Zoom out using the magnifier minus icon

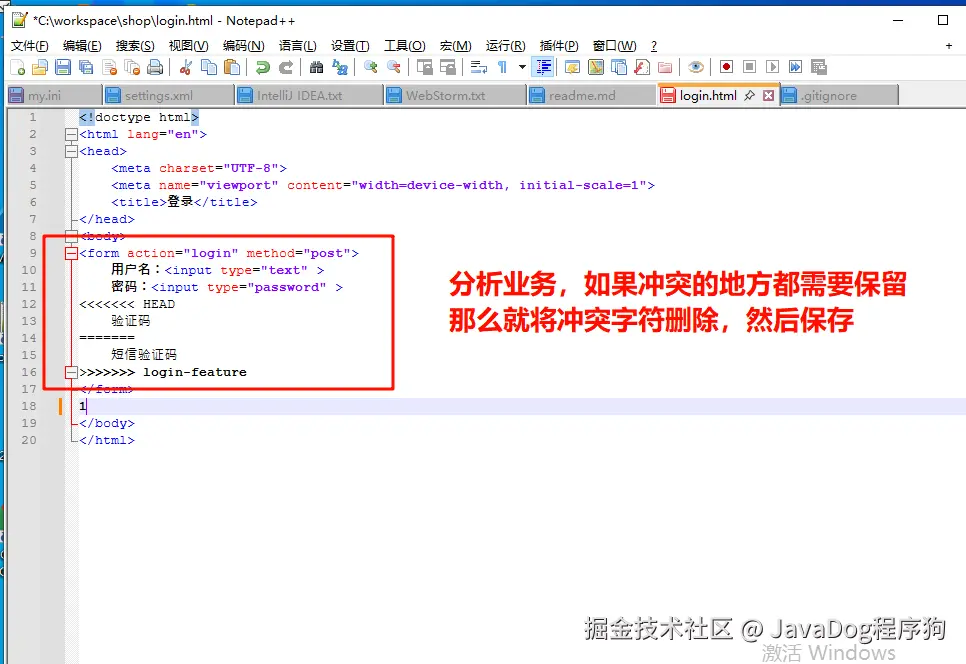[x=394, y=67]
